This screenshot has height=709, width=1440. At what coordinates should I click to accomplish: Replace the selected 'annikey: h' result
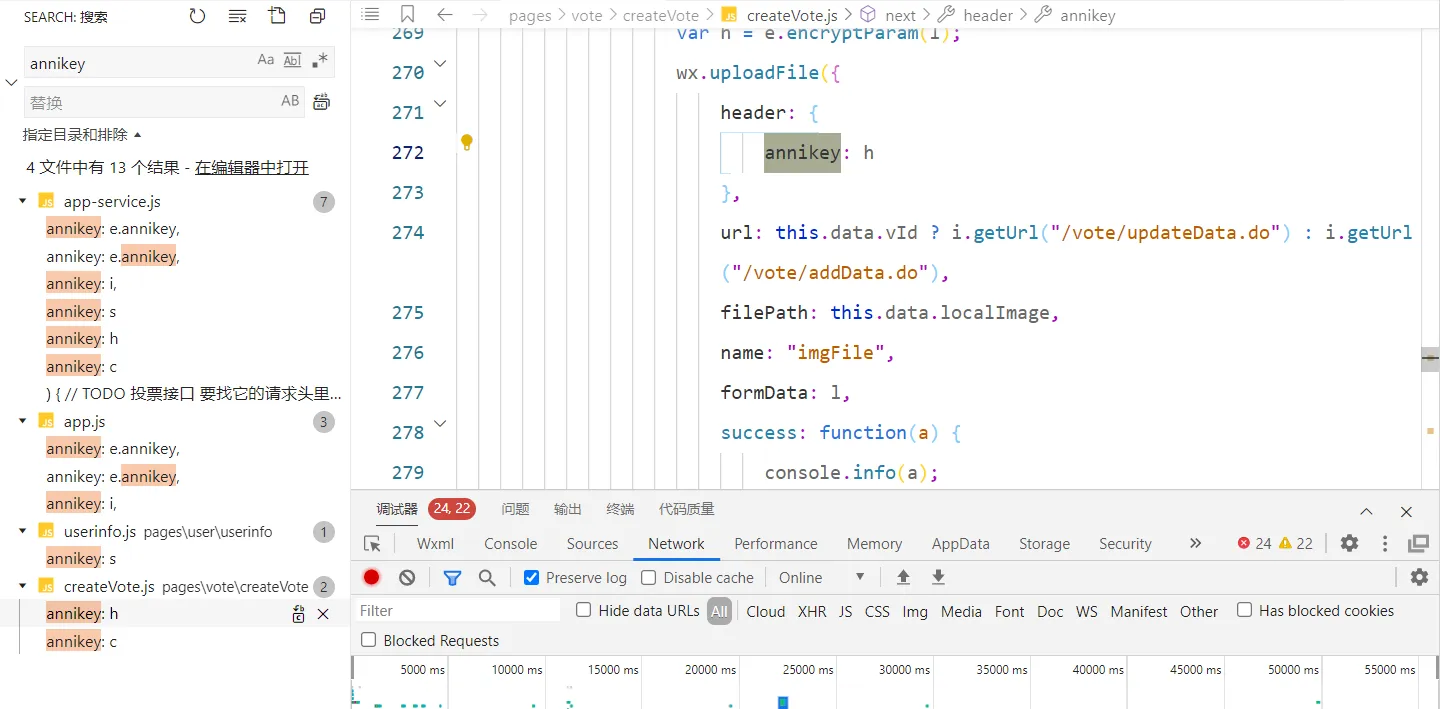pyautogui.click(x=298, y=614)
